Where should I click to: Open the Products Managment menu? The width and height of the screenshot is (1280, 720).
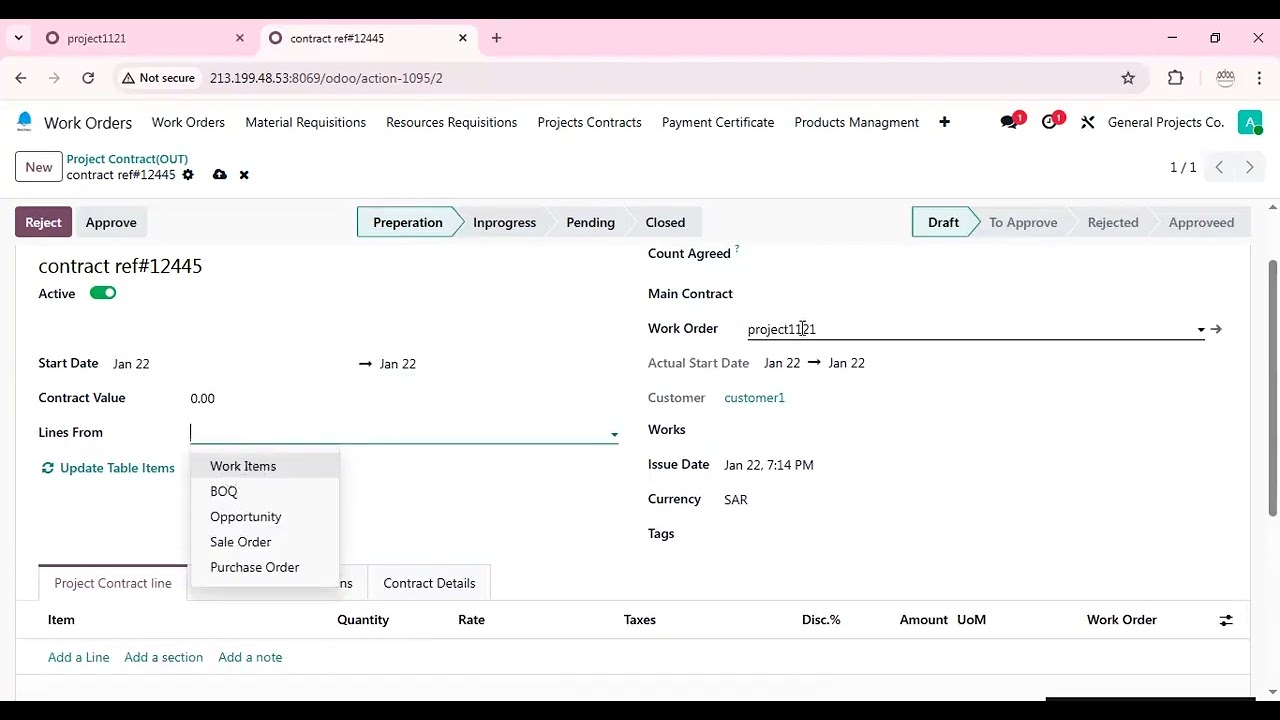(x=857, y=122)
